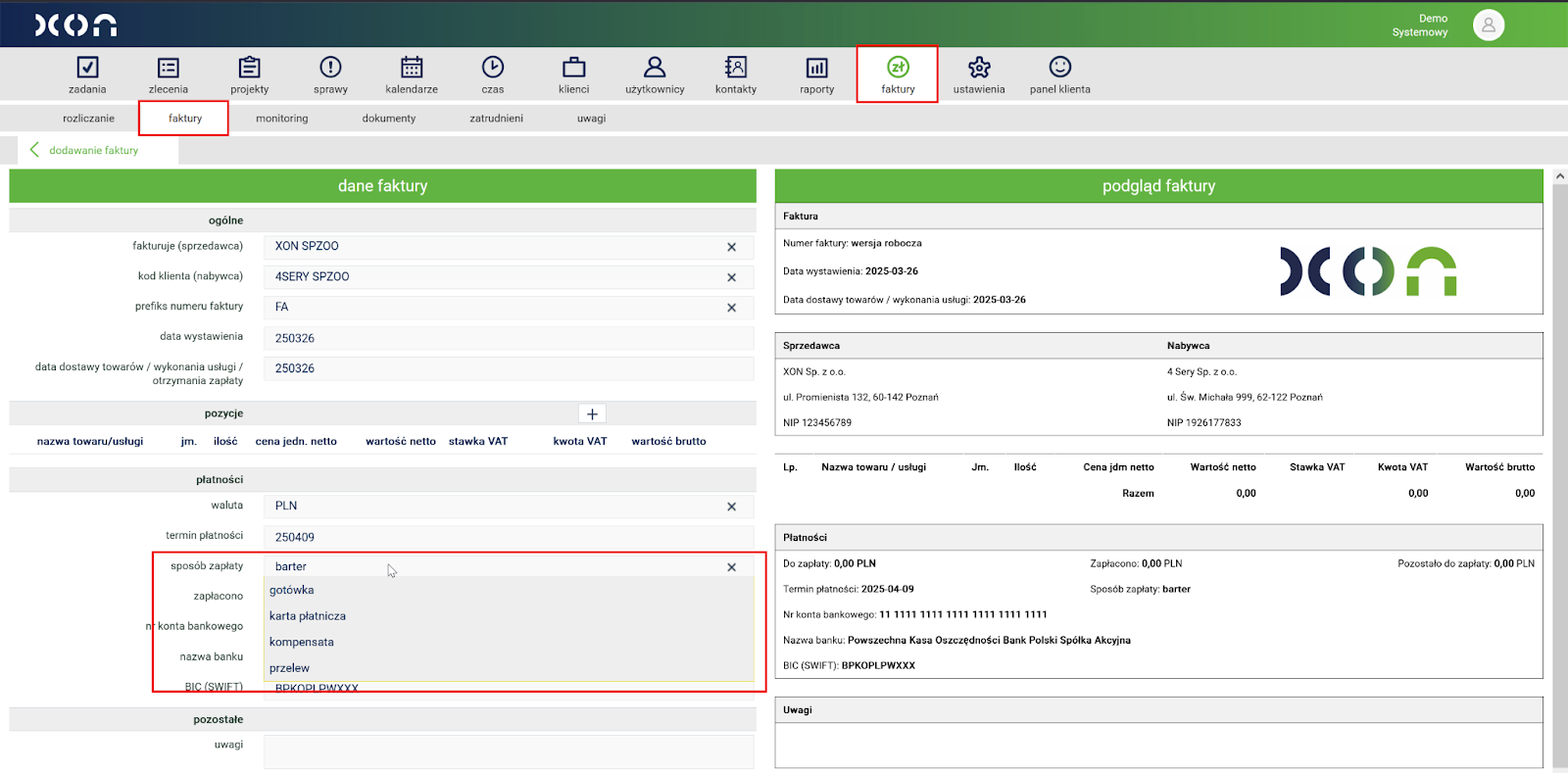Choose gotówka from payment method list

point(509,590)
